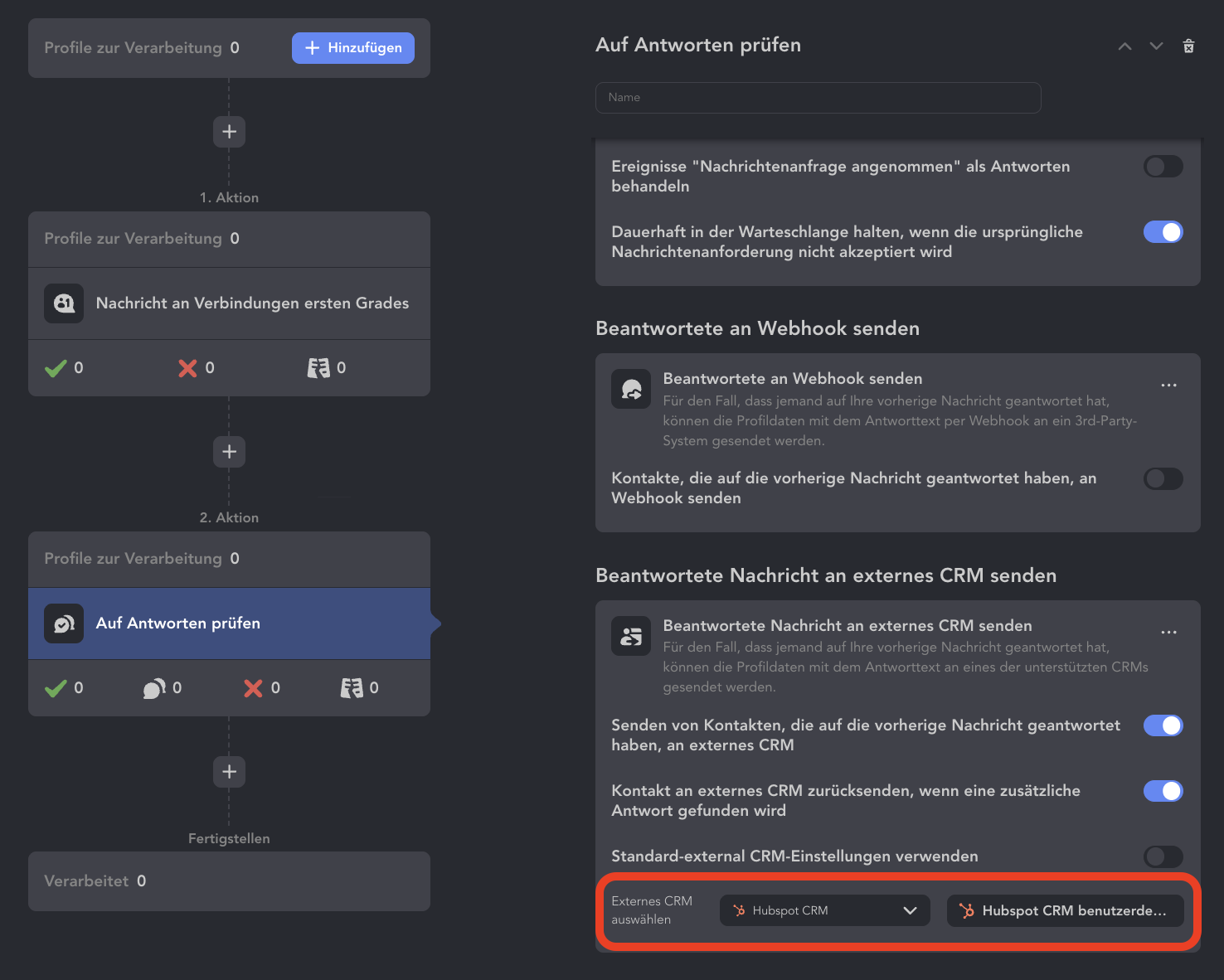This screenshot has width=1224, height=980.
Task: Click the replied speech-bubble counter icon
Action: pyautogui.click(x=154, y=688)
